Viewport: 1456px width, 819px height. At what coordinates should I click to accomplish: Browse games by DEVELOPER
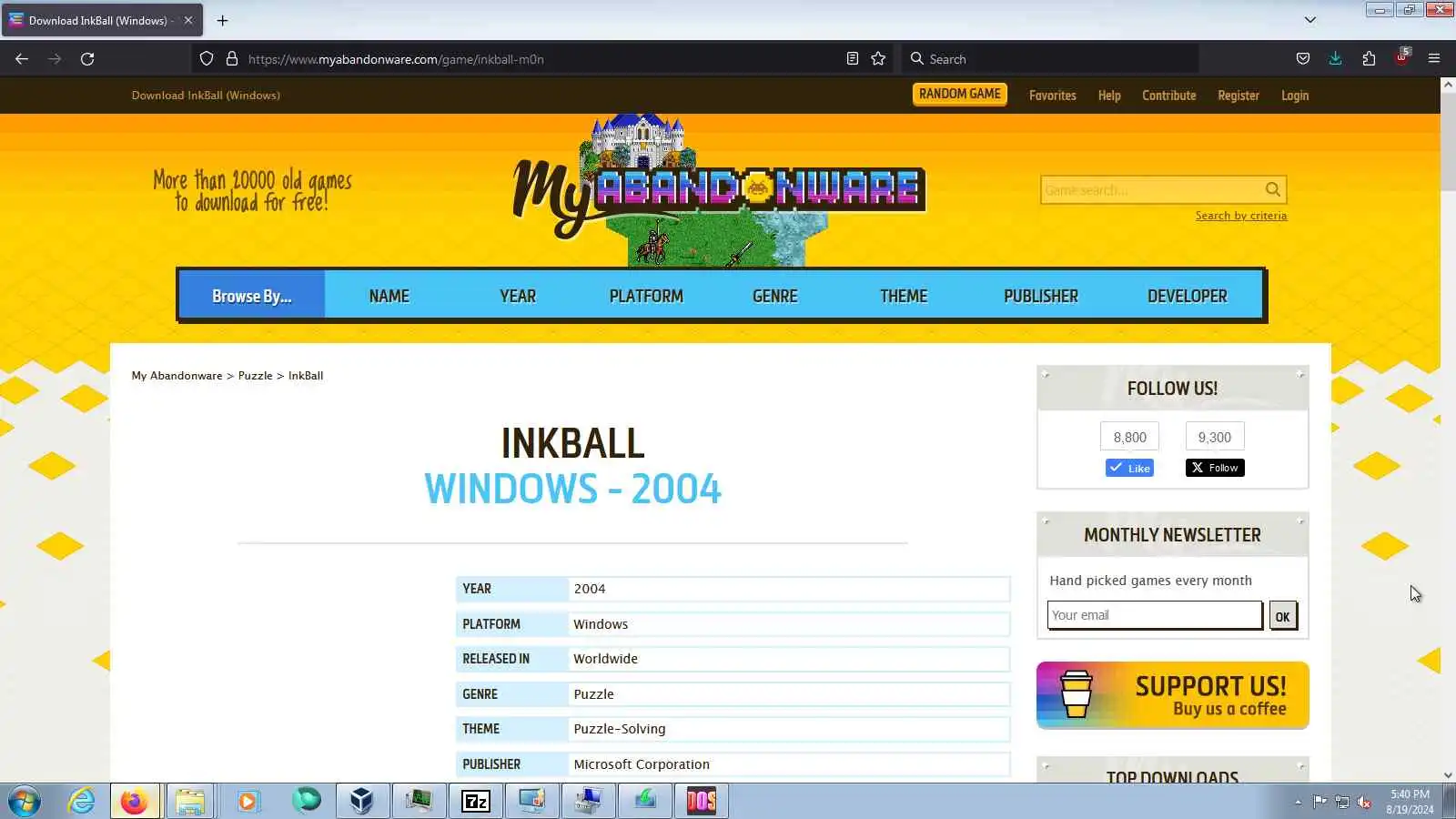(1188, 296)
